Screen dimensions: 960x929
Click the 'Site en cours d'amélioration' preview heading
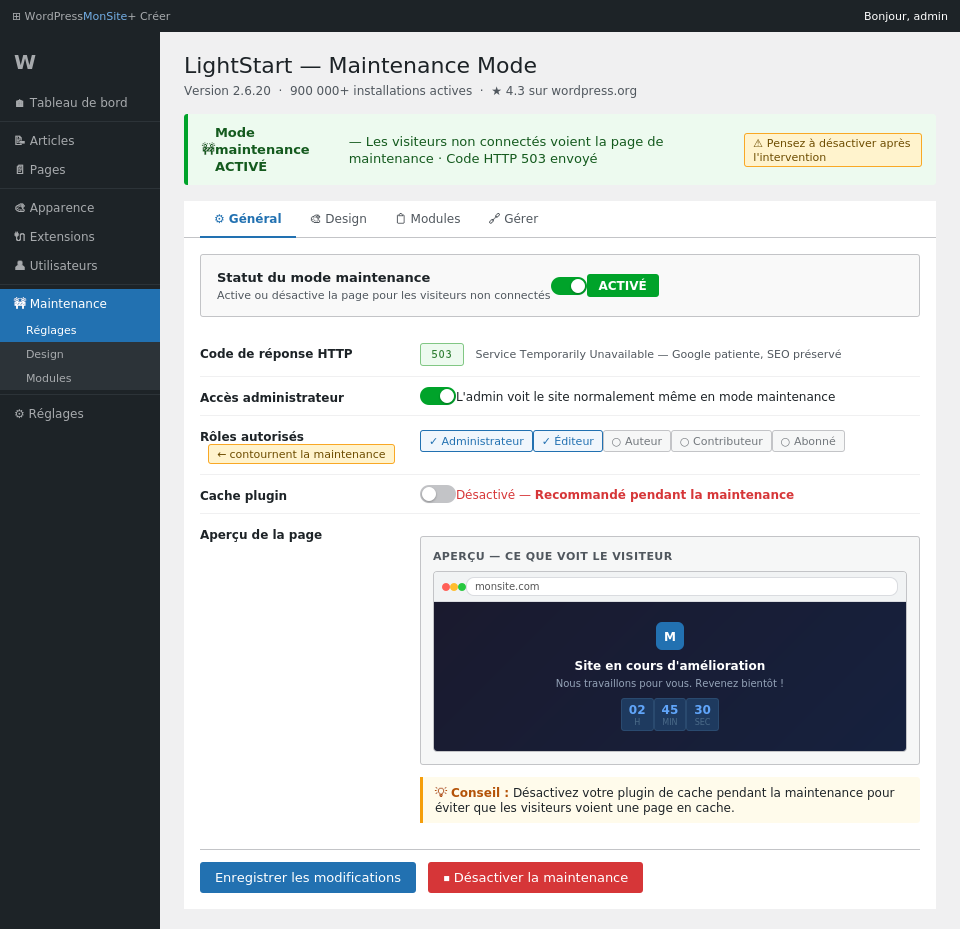(670, 666)
